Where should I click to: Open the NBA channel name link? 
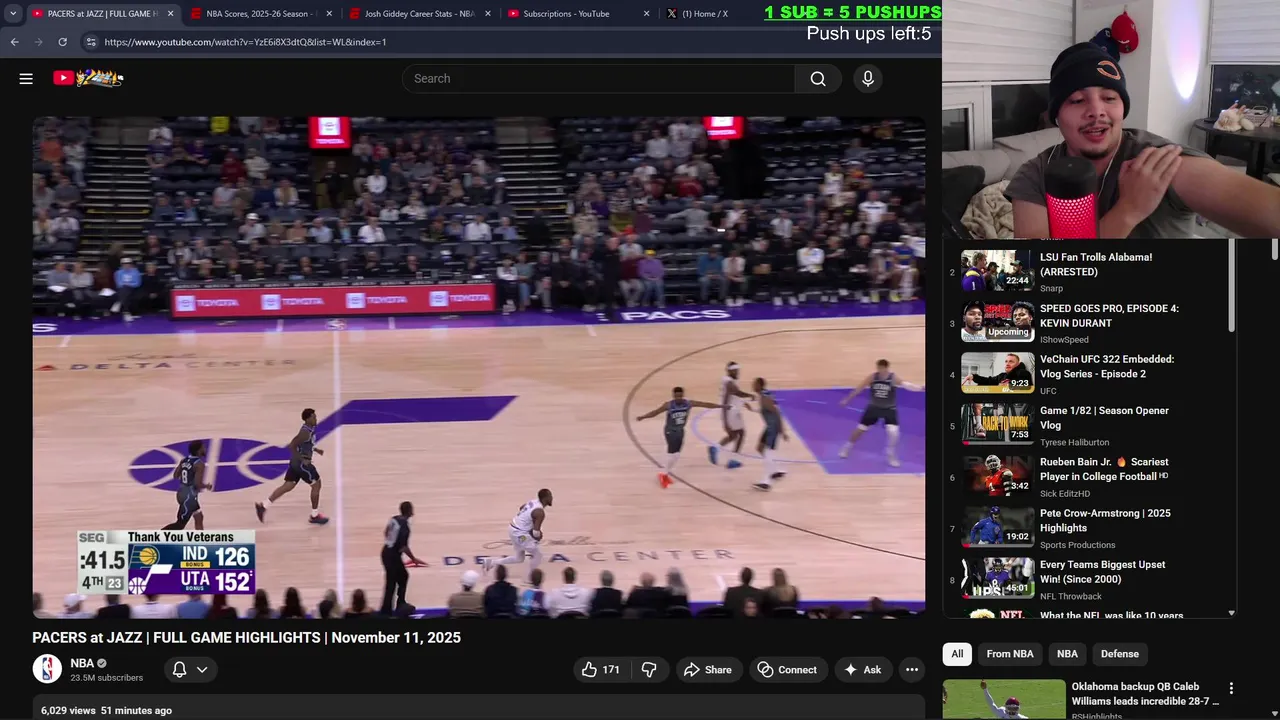click(x=82, y=663)
